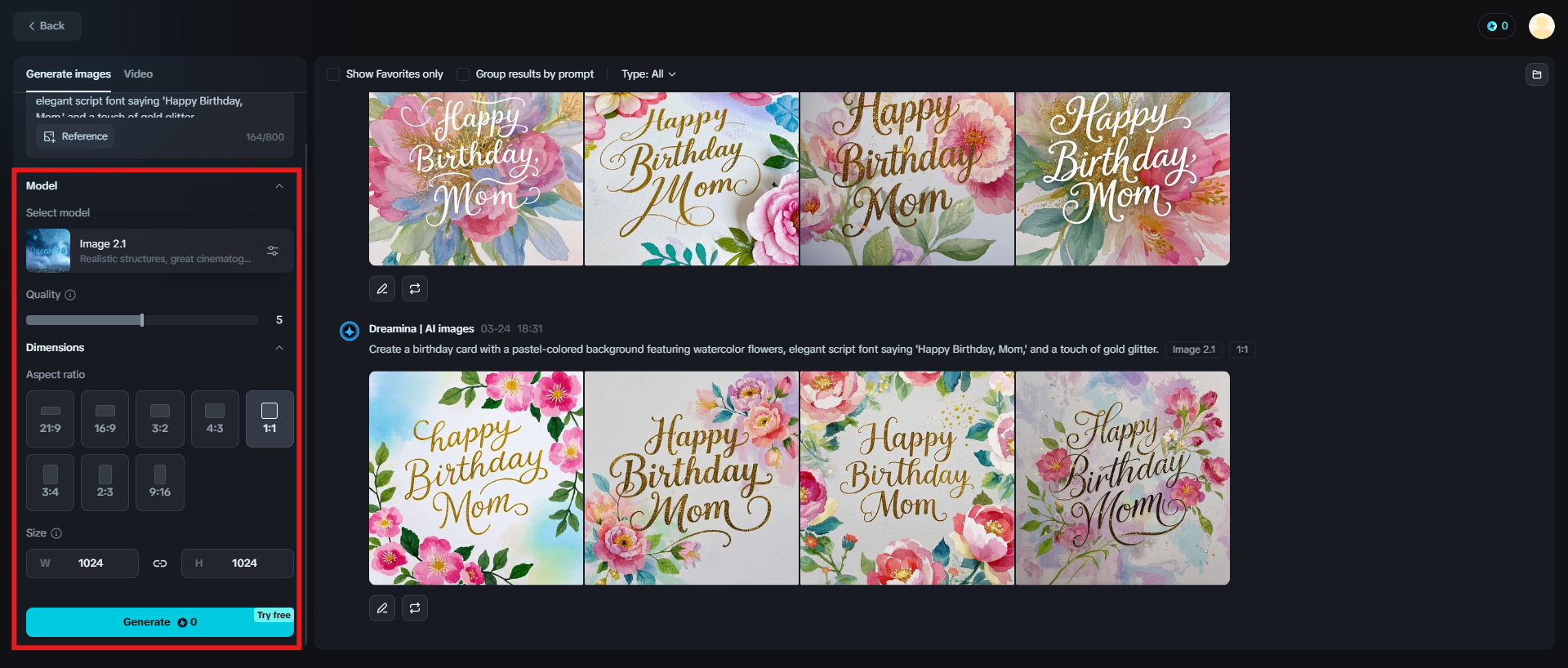1568x668 pixels.
Task: Click the '03-24 18:31' timestamp
Action: pyautogui.click(x=512, y=329)
